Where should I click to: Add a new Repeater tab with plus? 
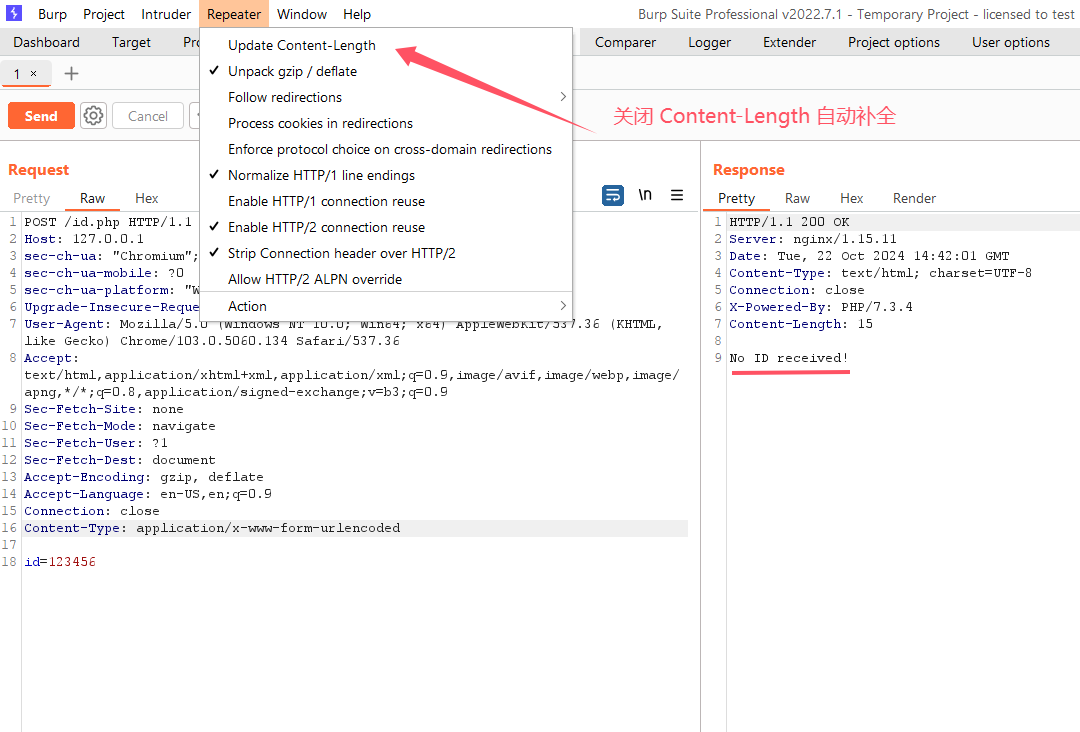click(71, 74)
